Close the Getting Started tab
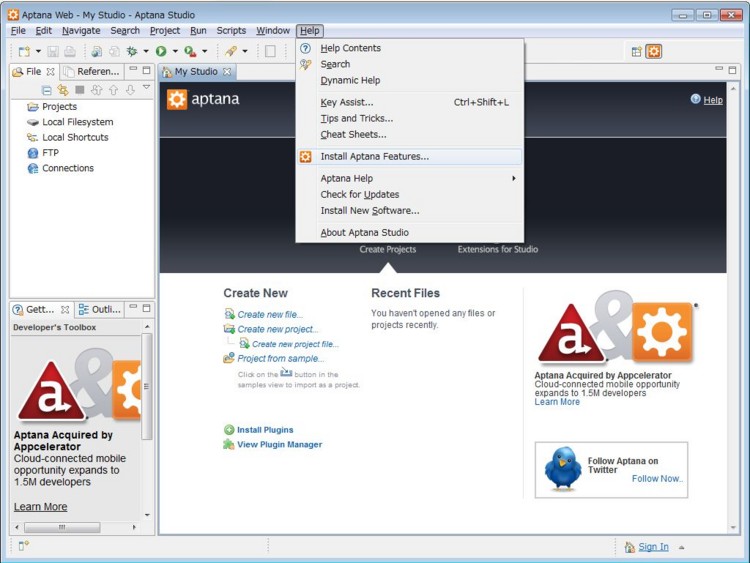 click(x=65, y=310)
